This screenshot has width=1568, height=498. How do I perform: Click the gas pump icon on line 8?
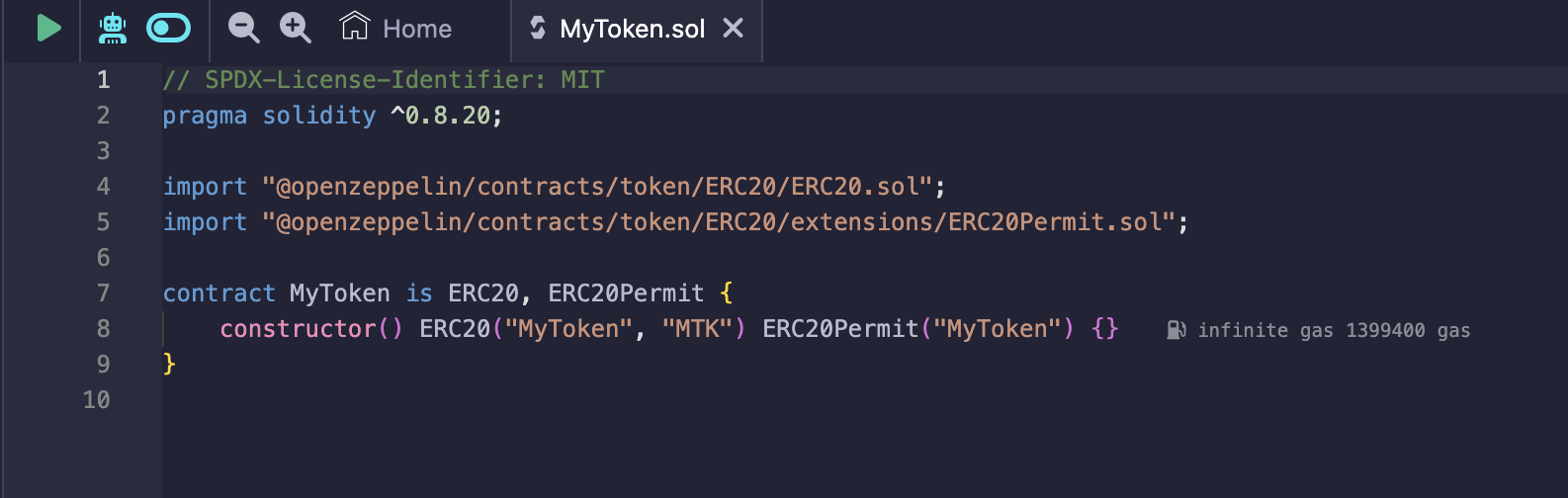(1176, 330)
